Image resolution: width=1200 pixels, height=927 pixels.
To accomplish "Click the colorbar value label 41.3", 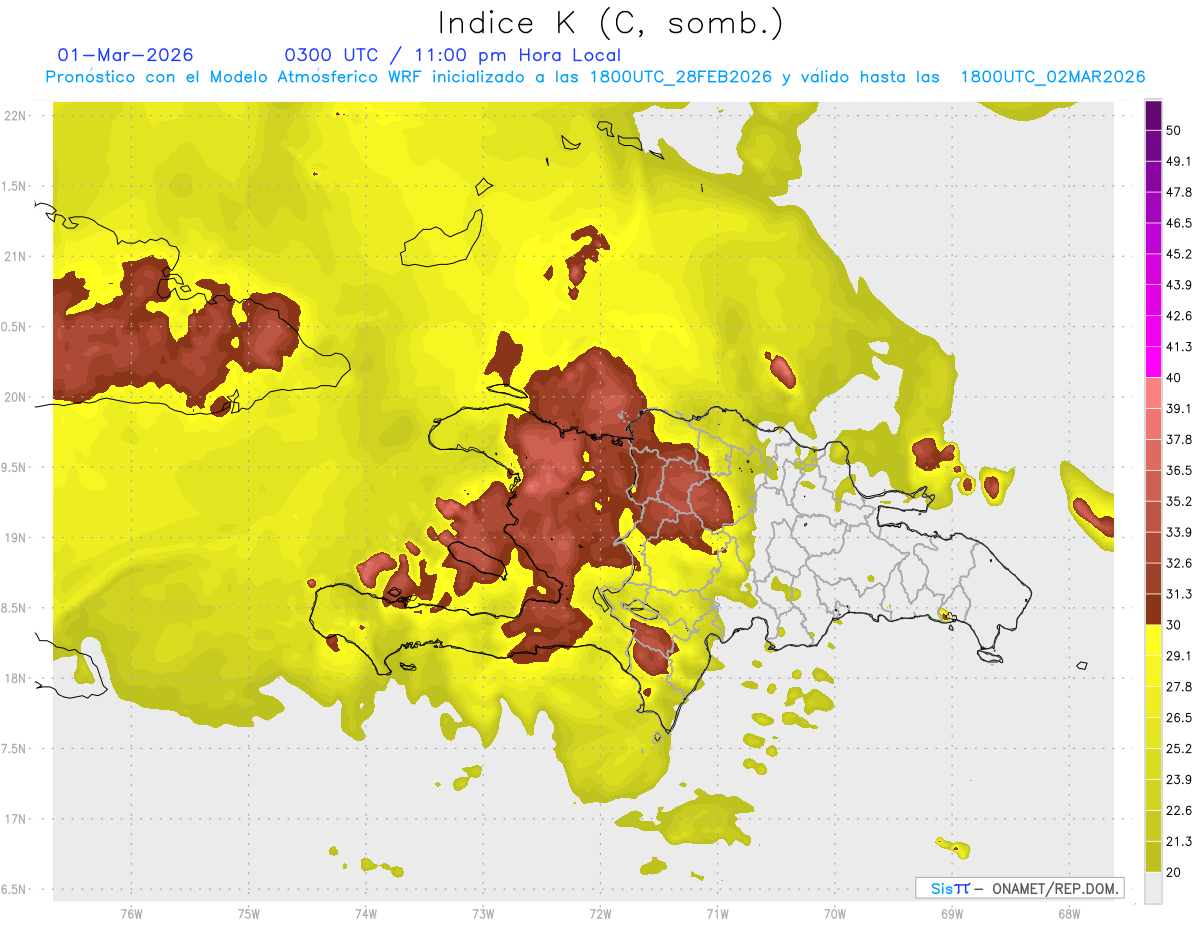I will pyautogui.click(x=1179, y=348).
